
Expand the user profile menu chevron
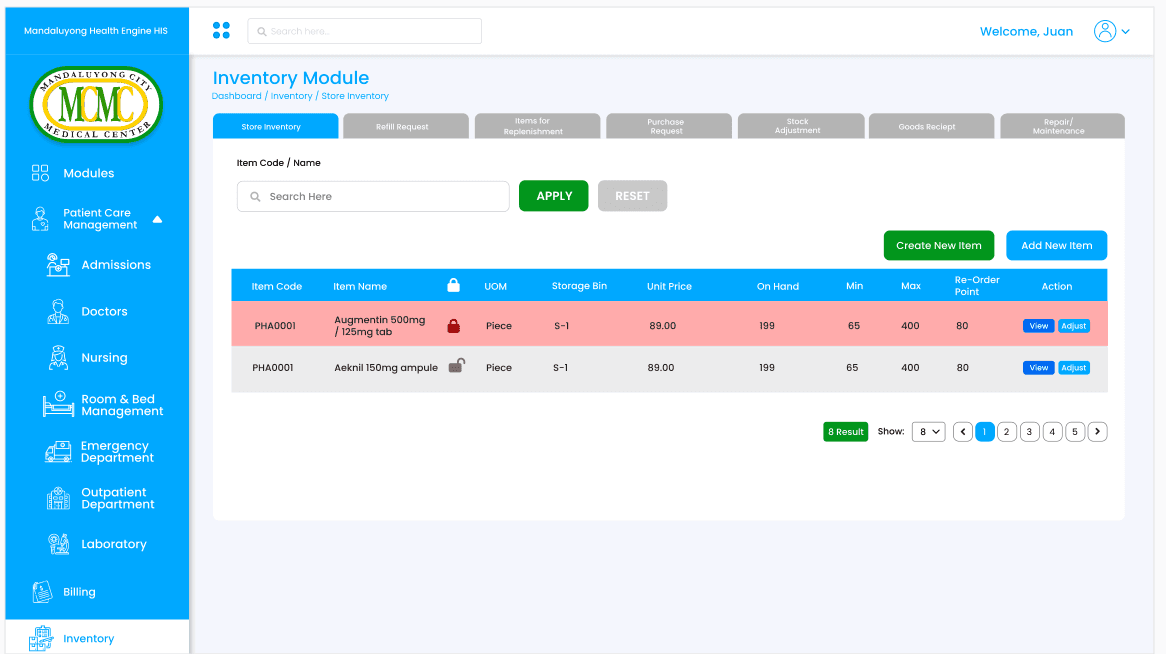point(1125,31)
